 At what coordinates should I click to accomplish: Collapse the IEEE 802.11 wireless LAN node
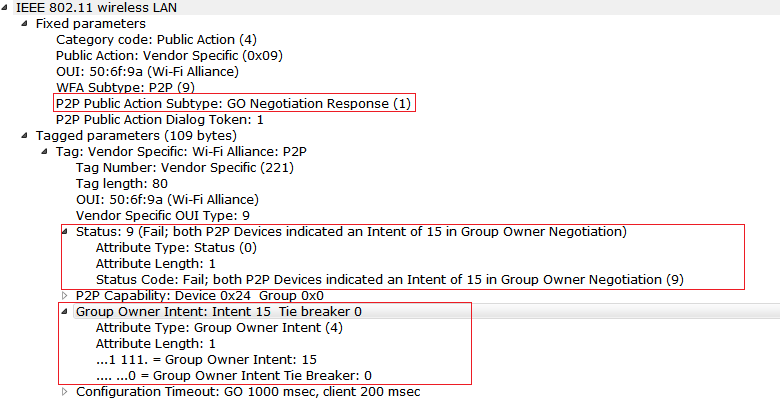pos(6,7)
